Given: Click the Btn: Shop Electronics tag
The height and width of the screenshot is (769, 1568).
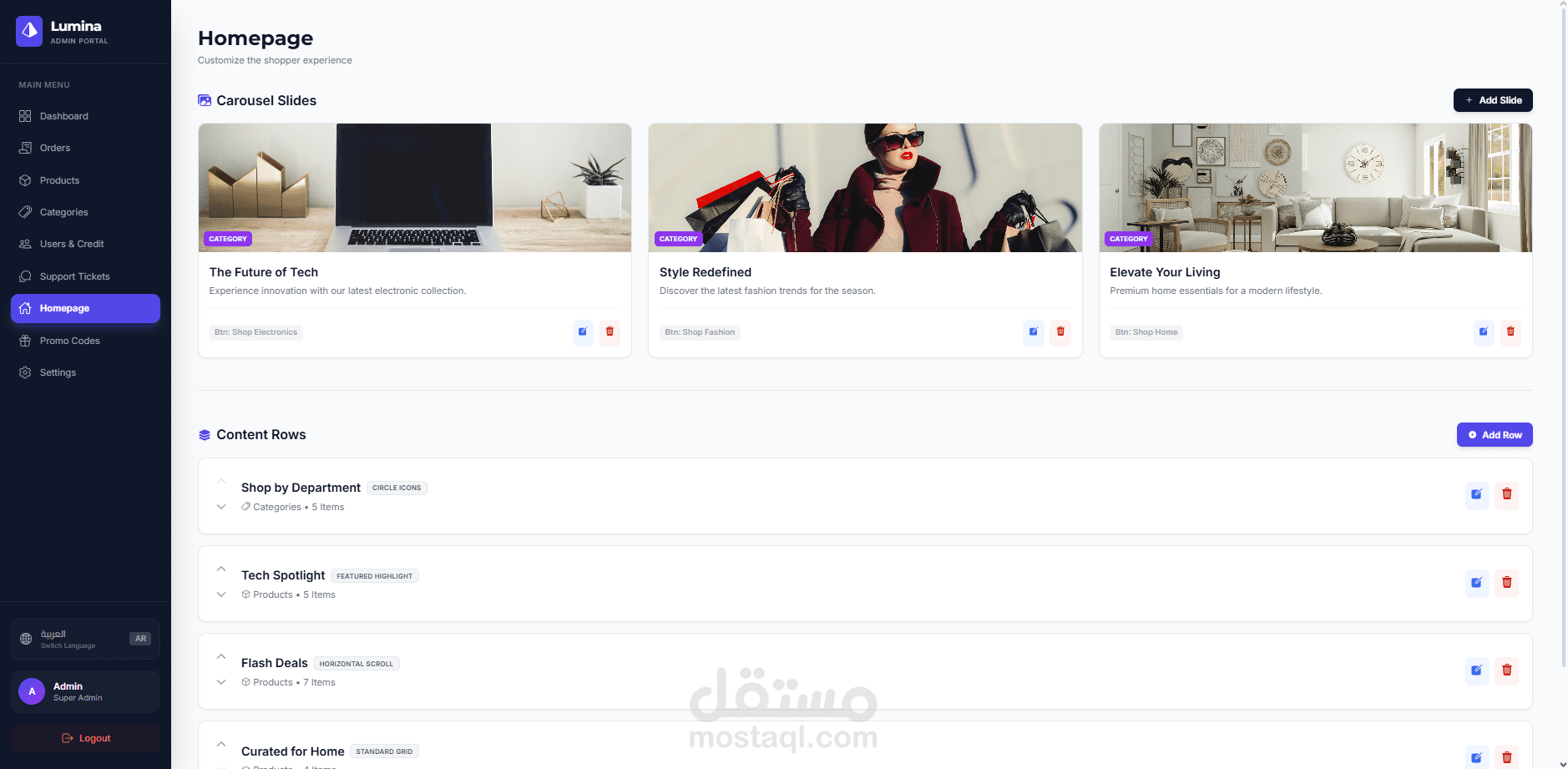Looking at the screenshot, I should tap(255, 332).
